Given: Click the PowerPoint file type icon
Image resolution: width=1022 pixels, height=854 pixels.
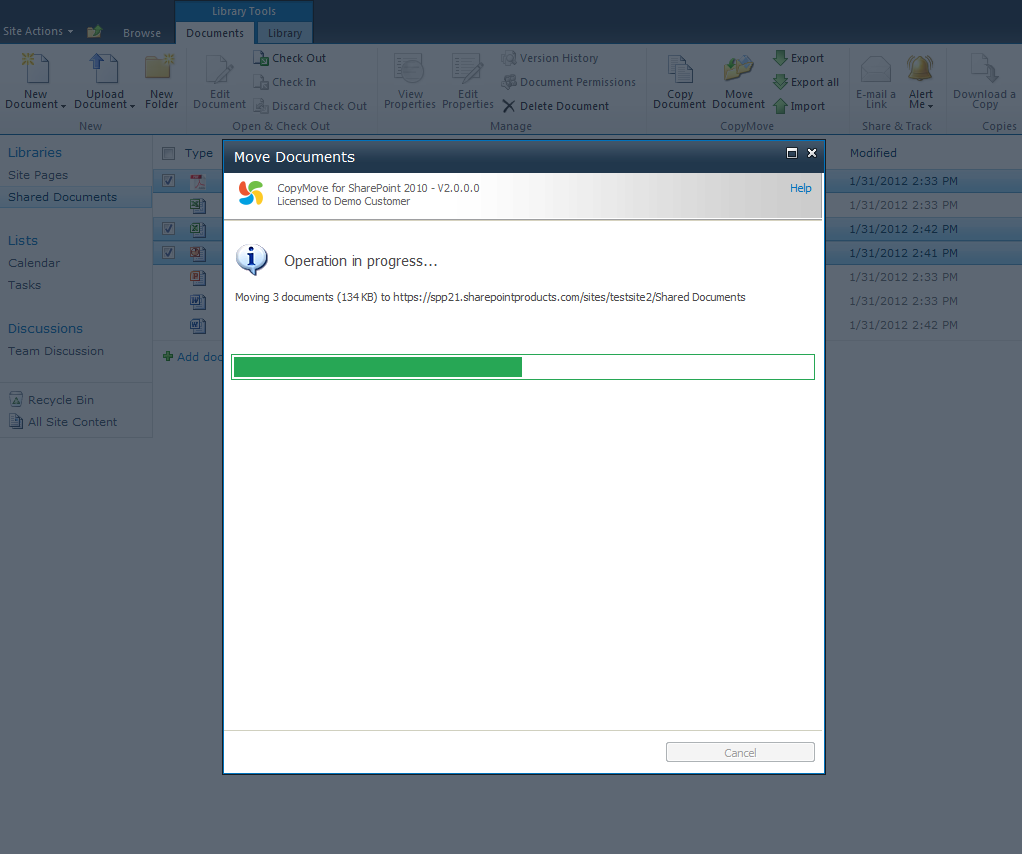Looking at the screenshot, I should pos(197,278).
